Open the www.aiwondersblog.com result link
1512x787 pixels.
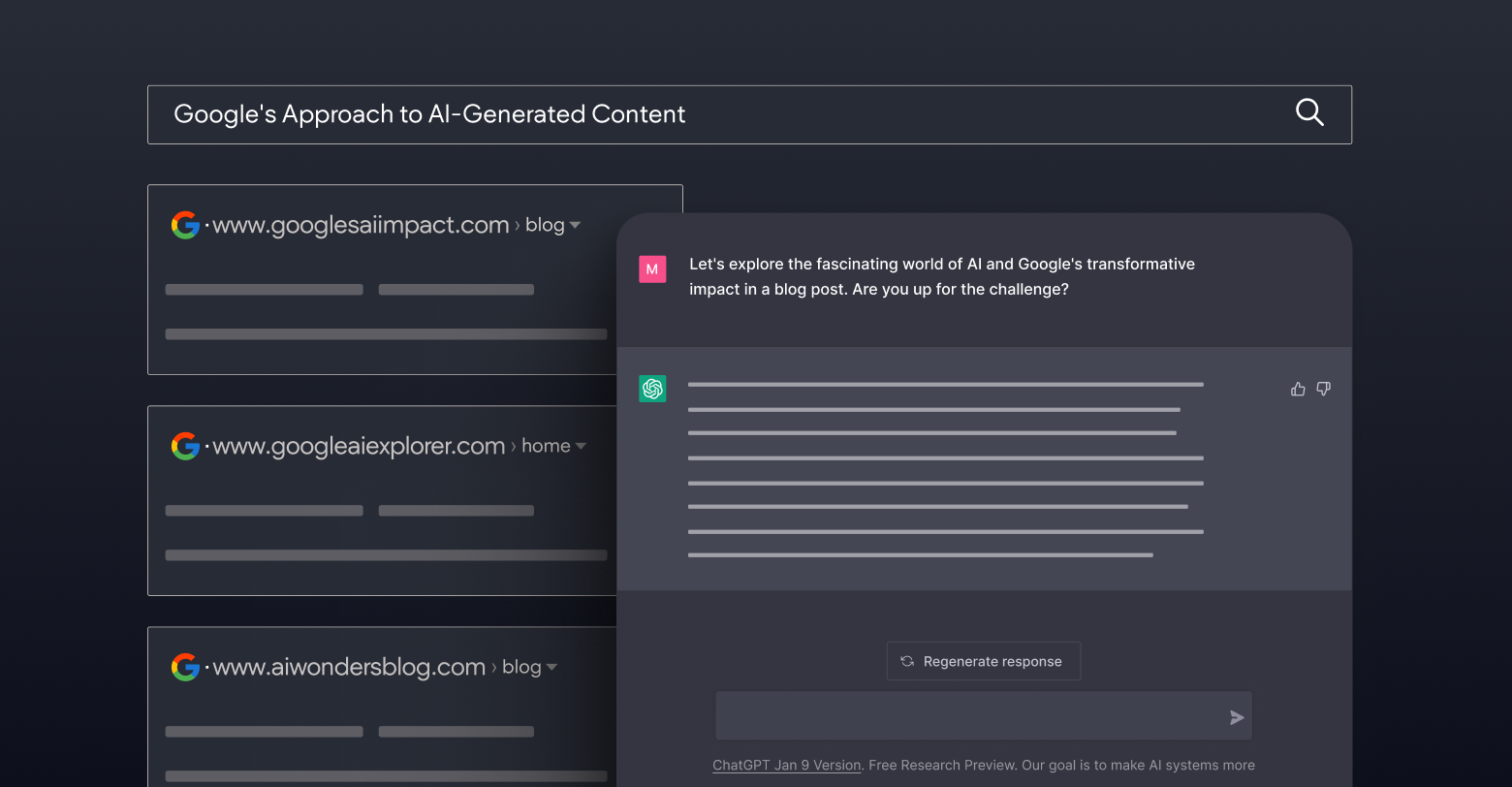pyautogui.click(x=349, y=667)
